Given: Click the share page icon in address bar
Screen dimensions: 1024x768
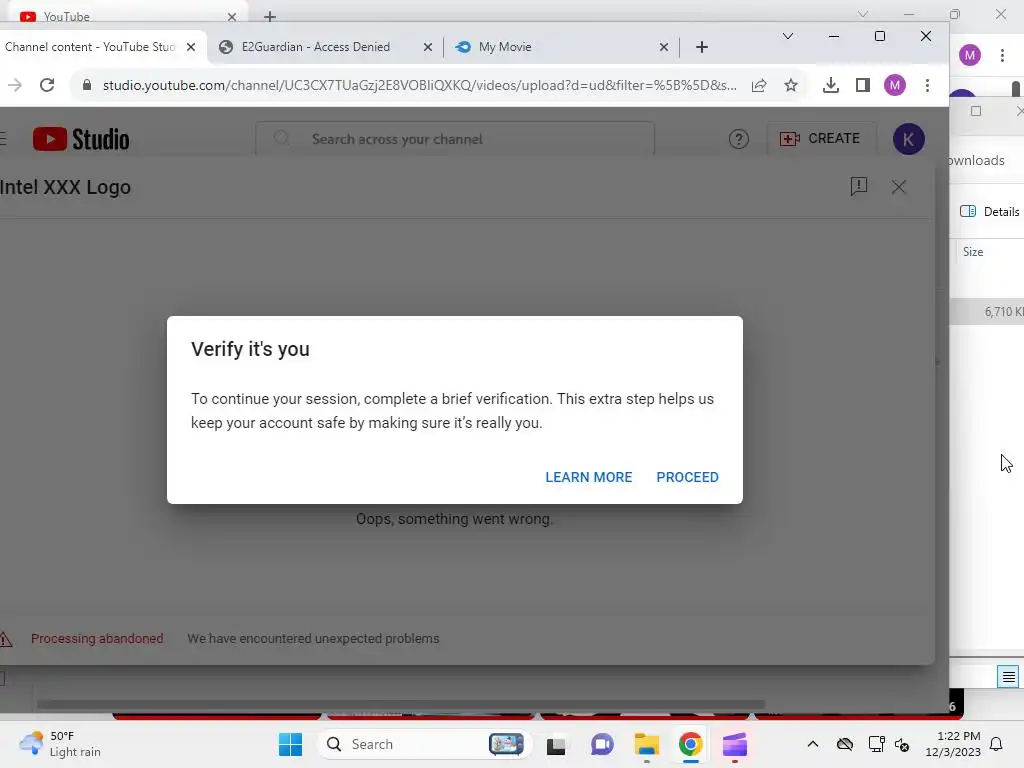Looking at the screenshot, I should click(759, 85).
